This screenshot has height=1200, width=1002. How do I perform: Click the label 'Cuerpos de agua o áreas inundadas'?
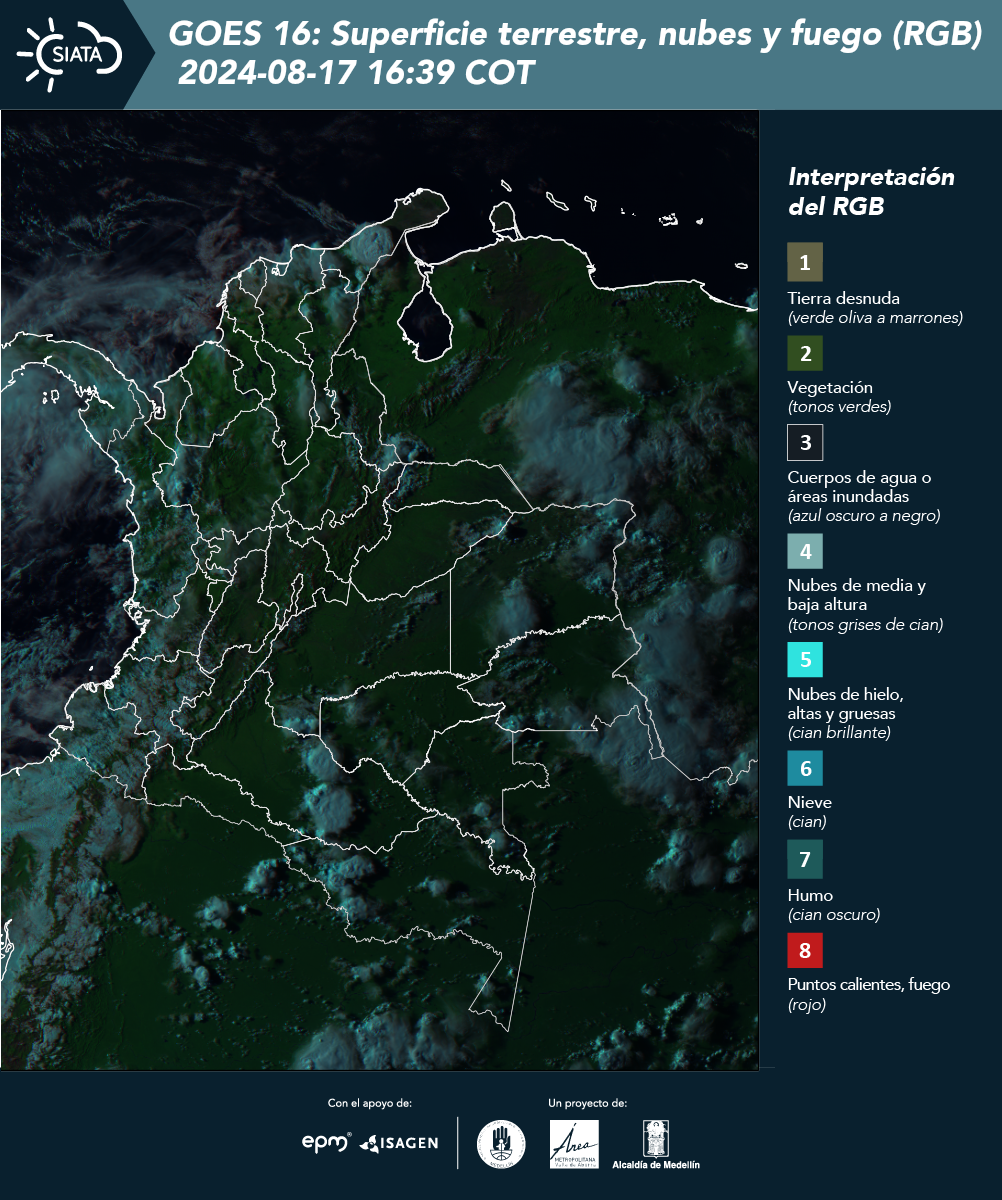pyautogui.click(x=859, y=487)
